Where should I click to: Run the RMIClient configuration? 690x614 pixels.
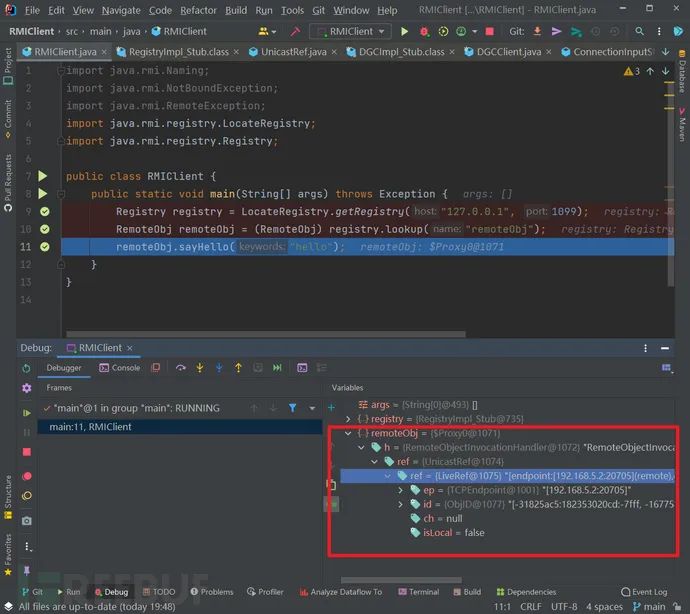click(404, 31)
